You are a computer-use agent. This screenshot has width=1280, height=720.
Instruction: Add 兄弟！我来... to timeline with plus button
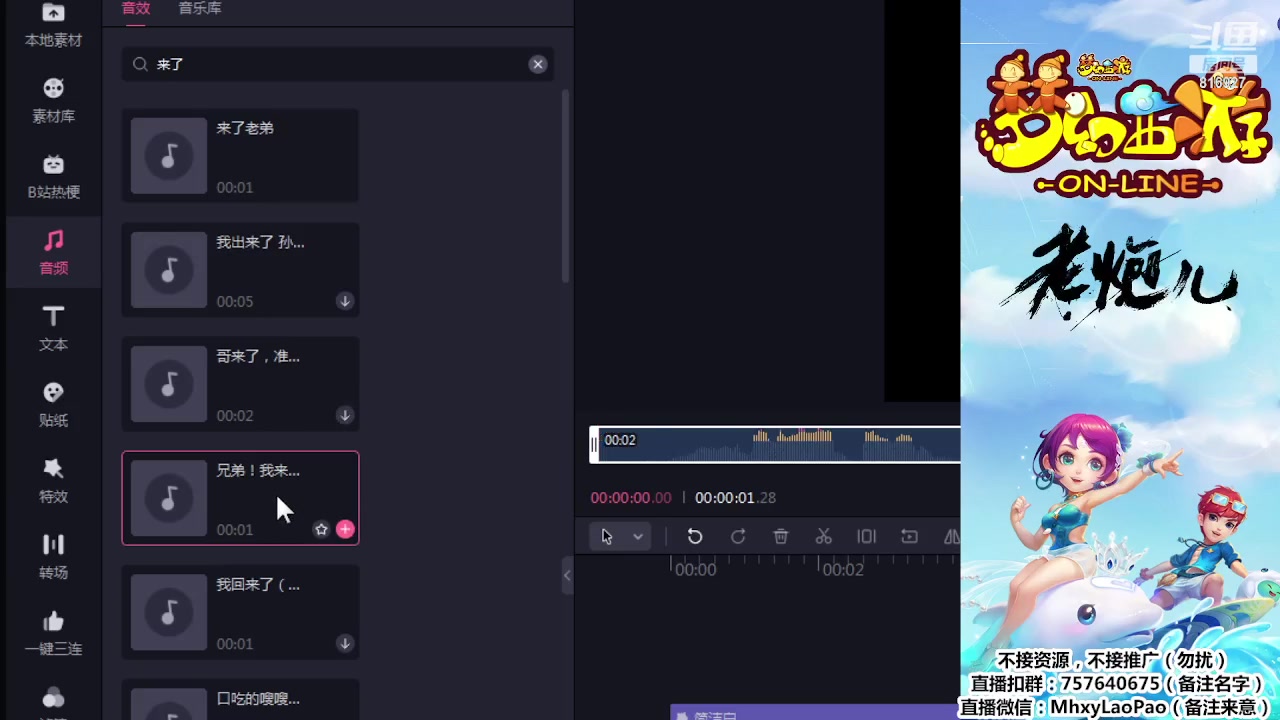(x=345, y=529)
